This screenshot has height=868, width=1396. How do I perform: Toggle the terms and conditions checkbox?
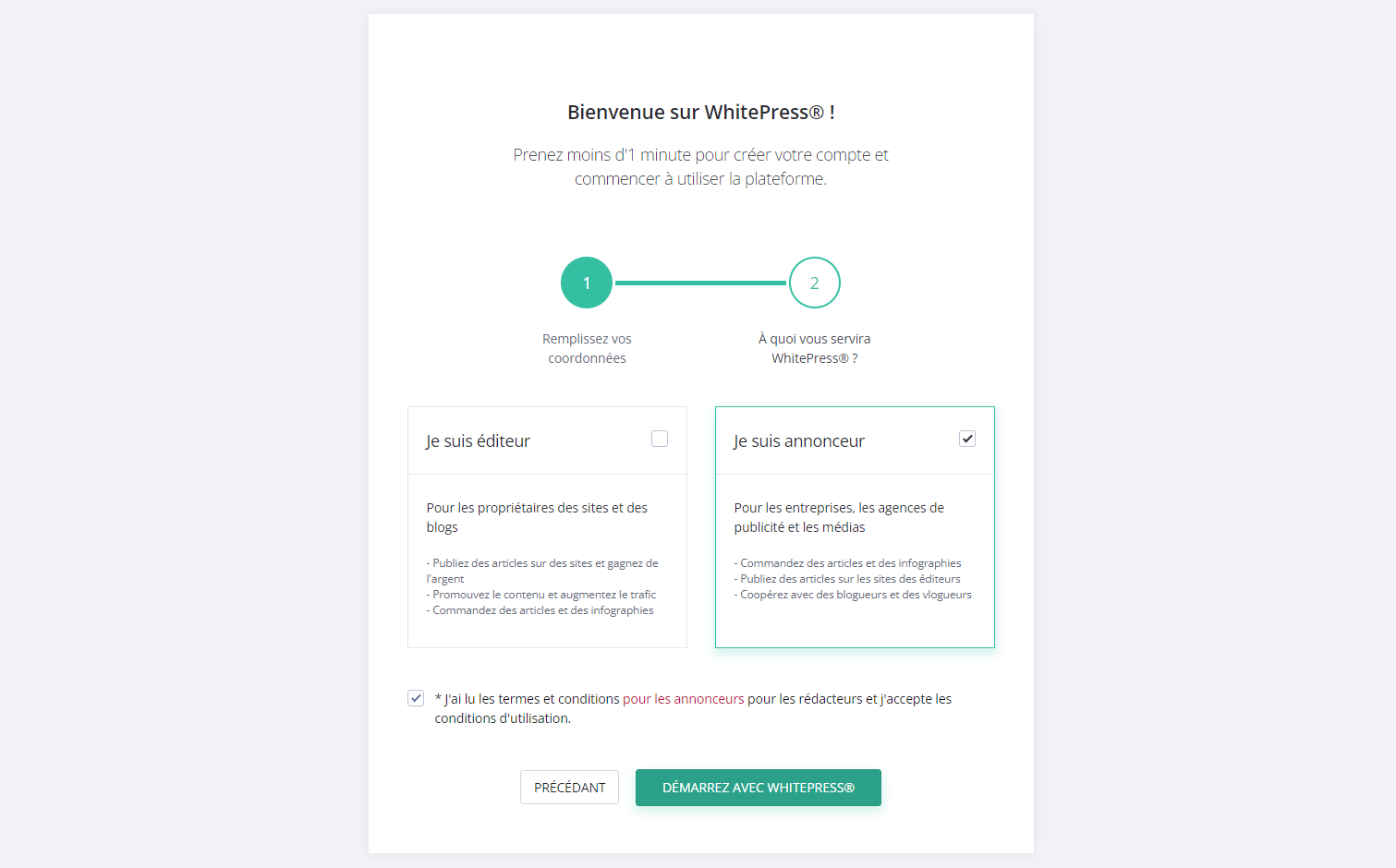click(416, 698)
